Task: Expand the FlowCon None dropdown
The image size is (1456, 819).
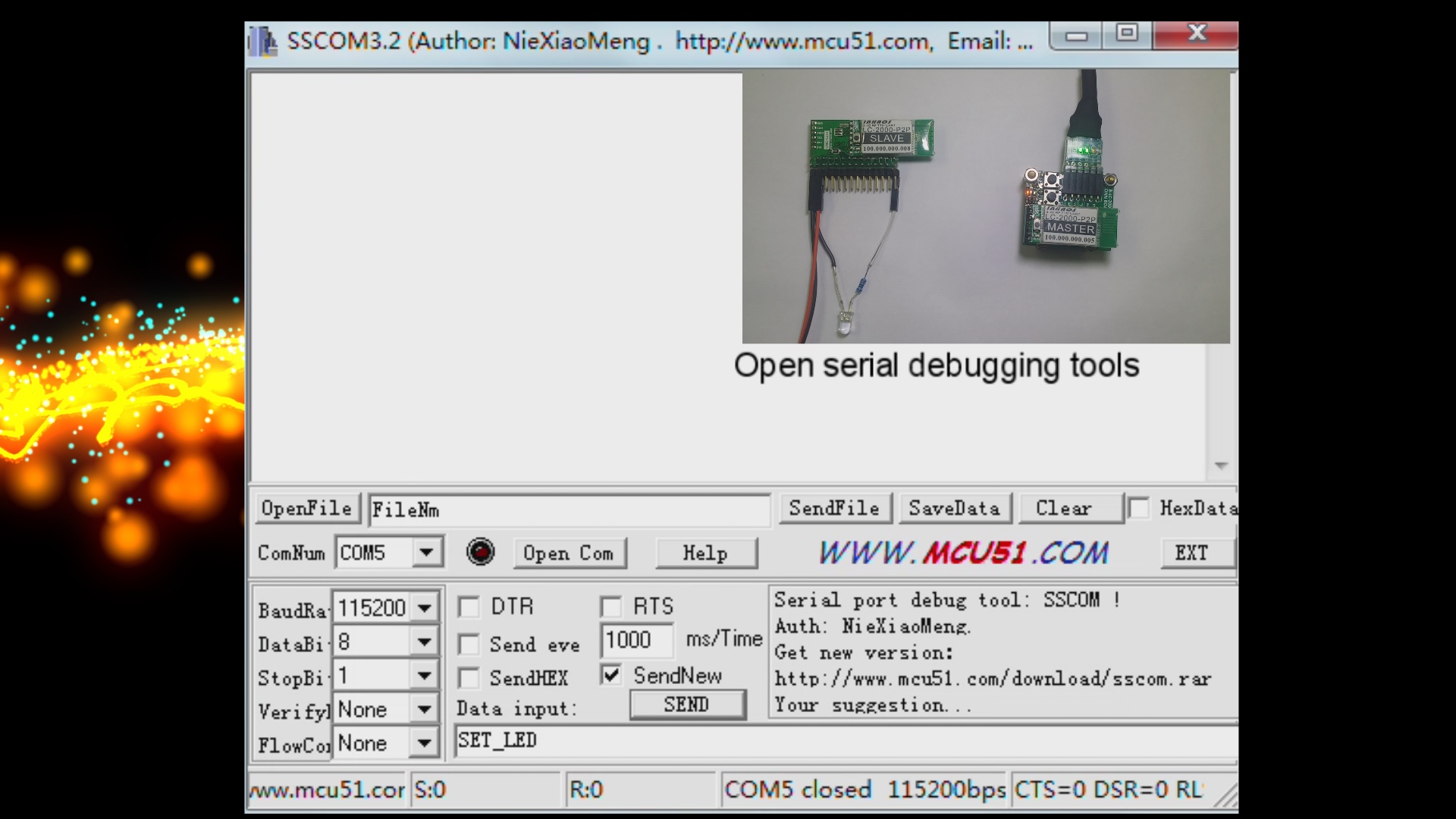Action: 425,742
